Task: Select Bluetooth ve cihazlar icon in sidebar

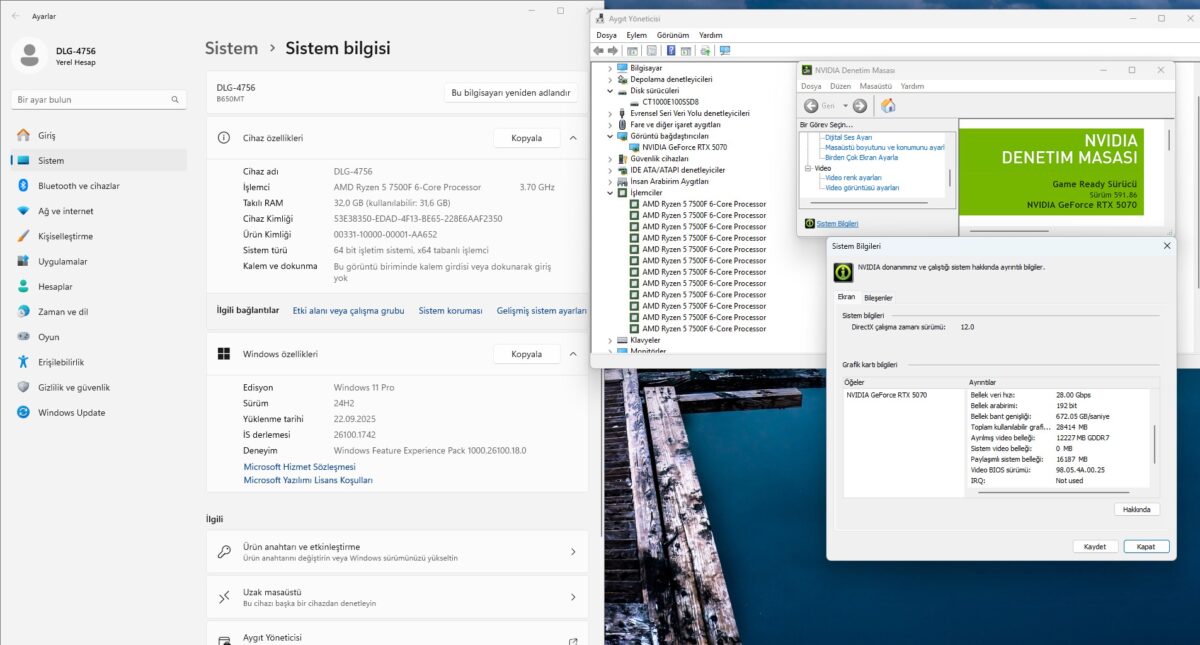Action: [x=23, y=186]
